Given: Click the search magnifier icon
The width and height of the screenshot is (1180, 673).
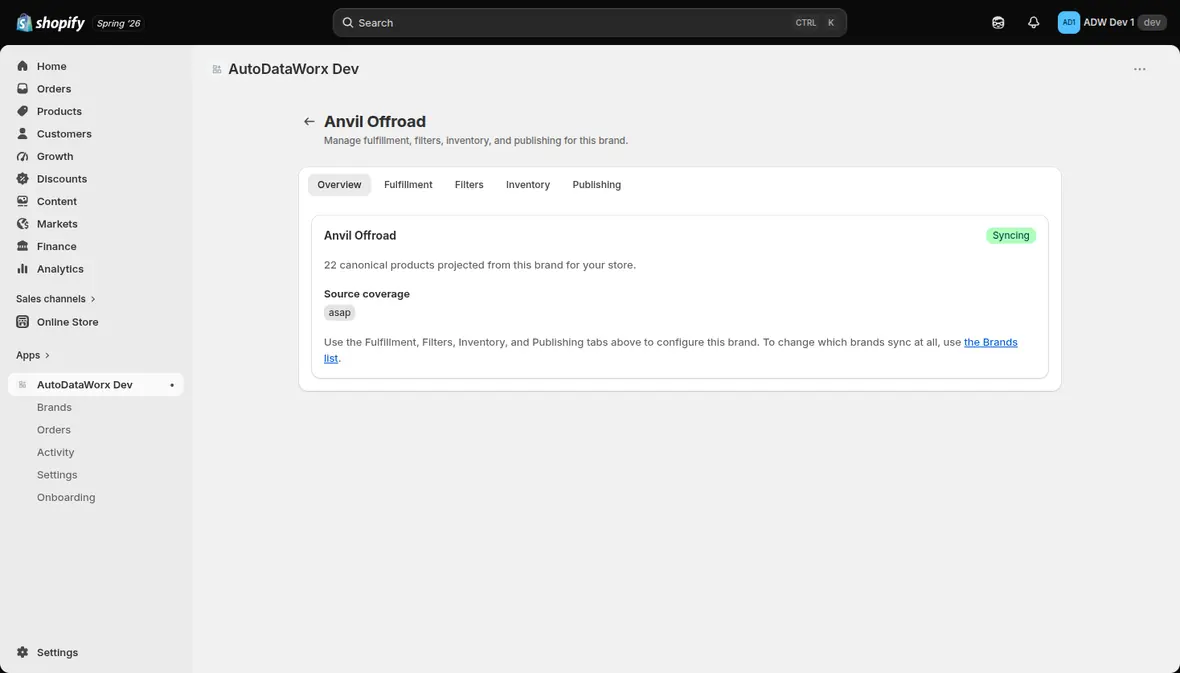Looking at the screenshot, I should [348, 23].
